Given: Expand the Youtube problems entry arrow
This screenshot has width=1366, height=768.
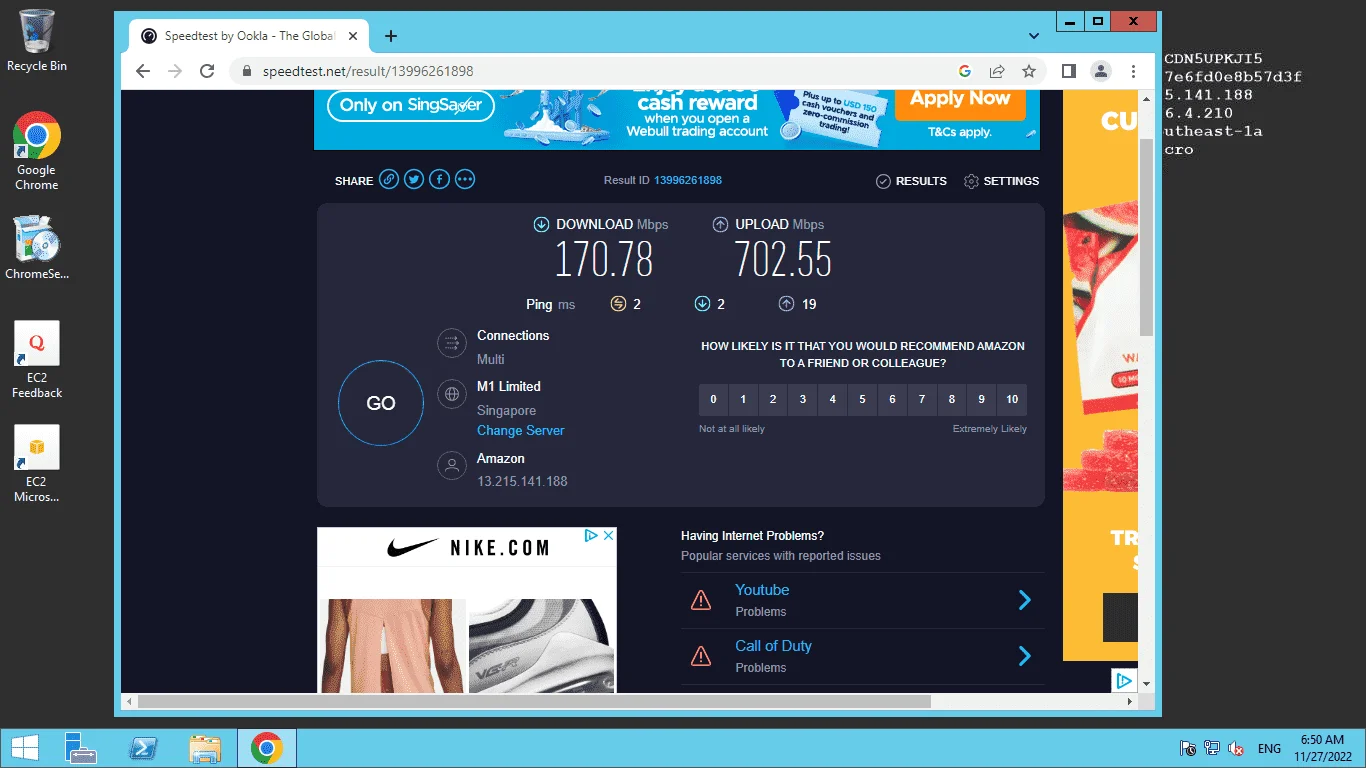Looking at the screenshot, I should click(x=1024, y=600).
